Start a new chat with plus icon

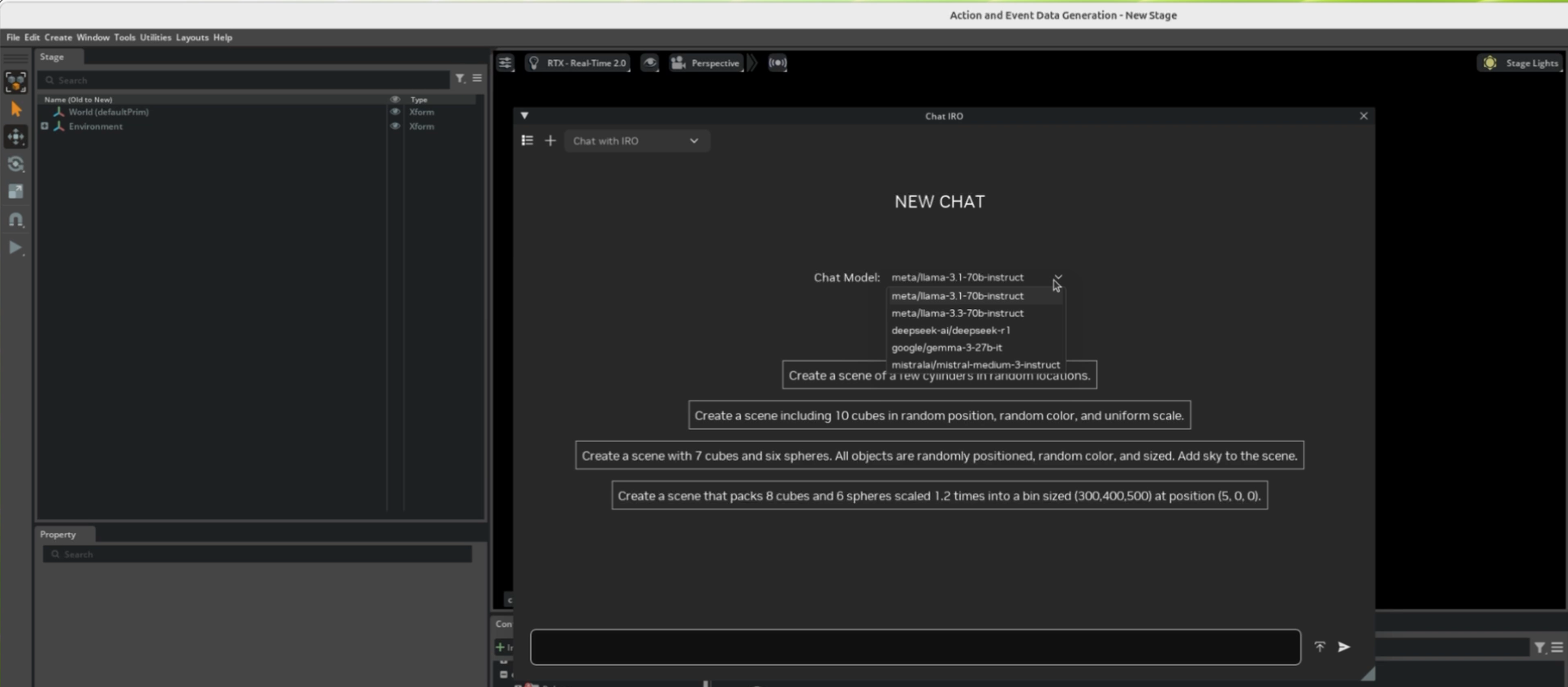click(x=550, y=141)
